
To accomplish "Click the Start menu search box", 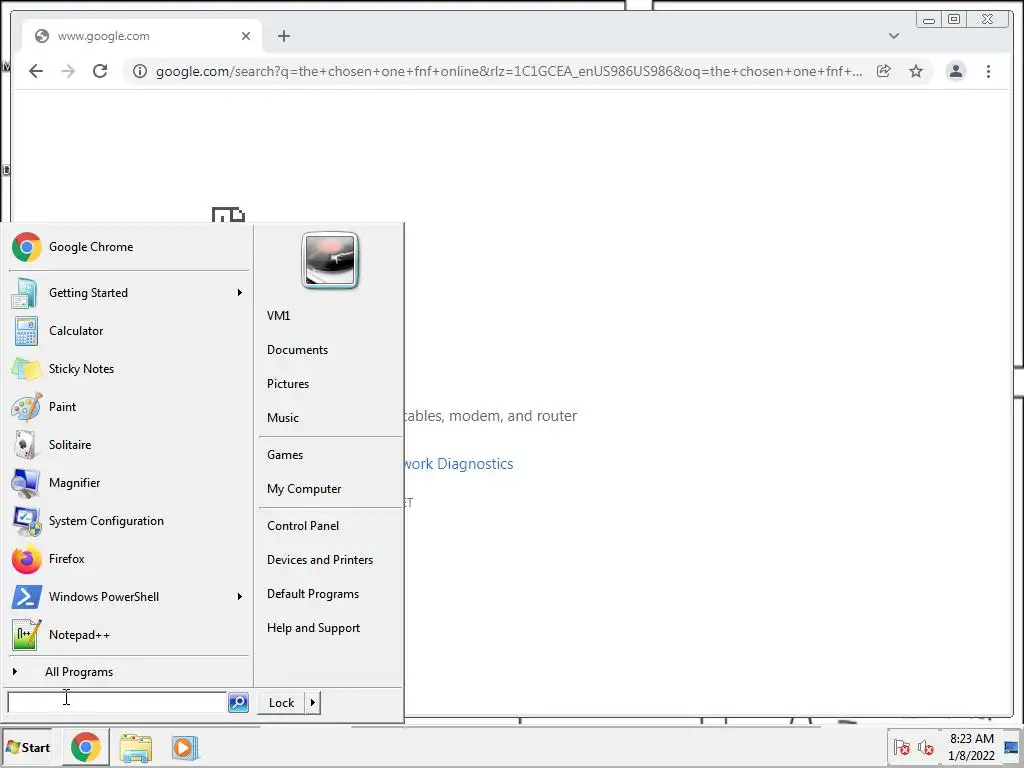I will tap(118, 703).
